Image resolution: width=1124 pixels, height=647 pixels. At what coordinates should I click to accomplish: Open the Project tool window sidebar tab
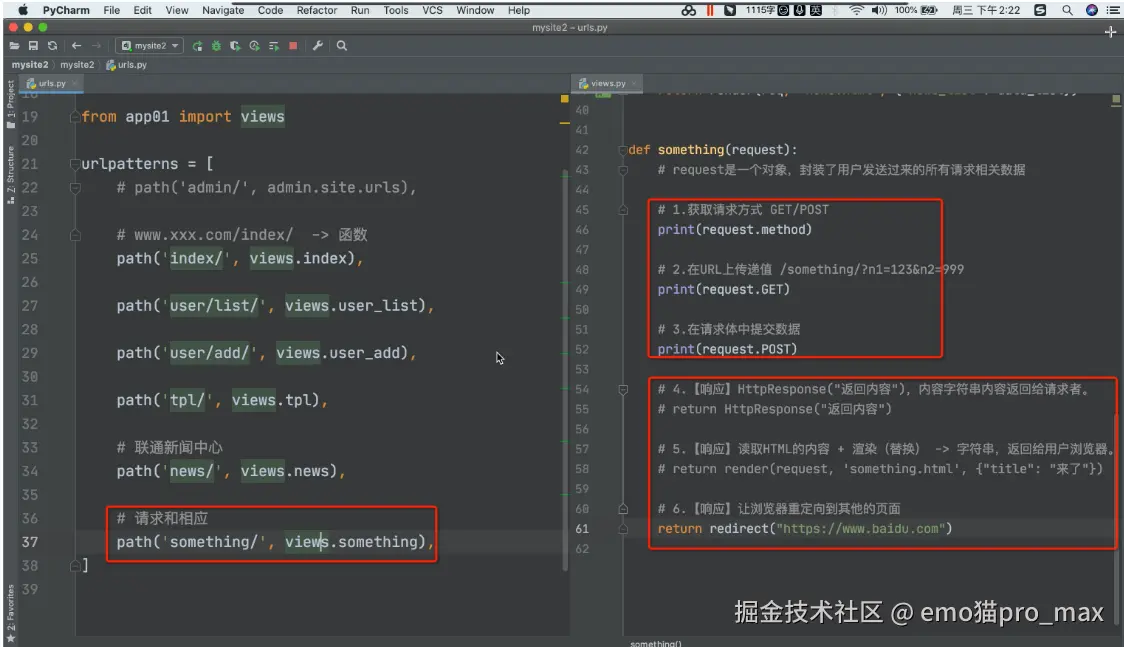pyautogui.click(x=10, y=105)
